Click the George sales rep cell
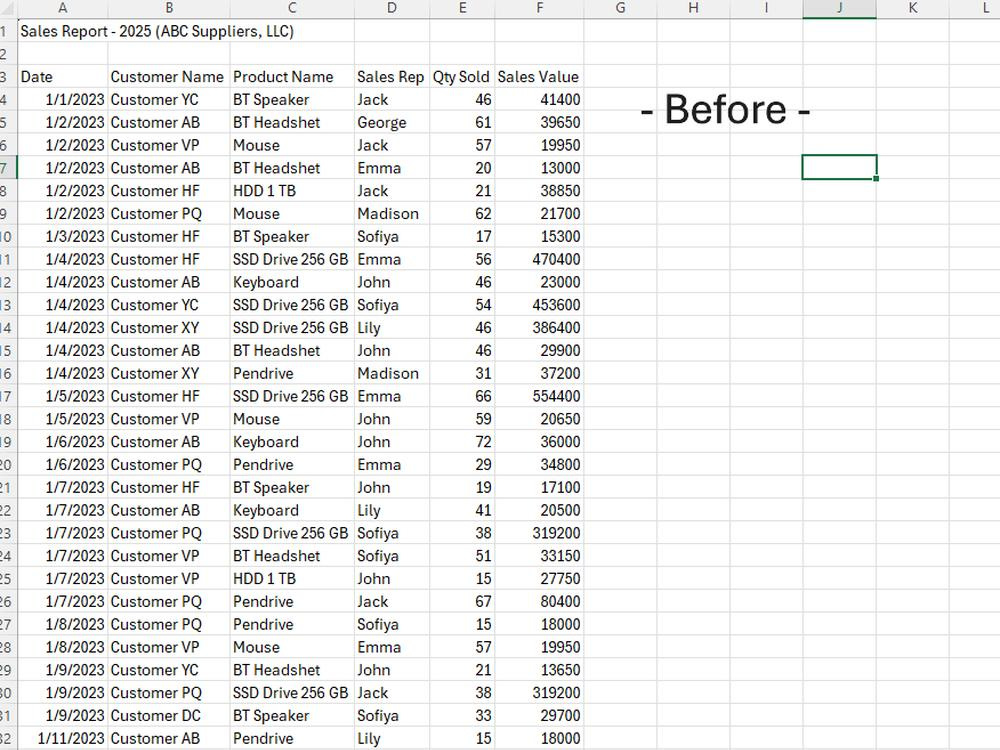Screen dimensions: 1000x750 coord(392,122)
